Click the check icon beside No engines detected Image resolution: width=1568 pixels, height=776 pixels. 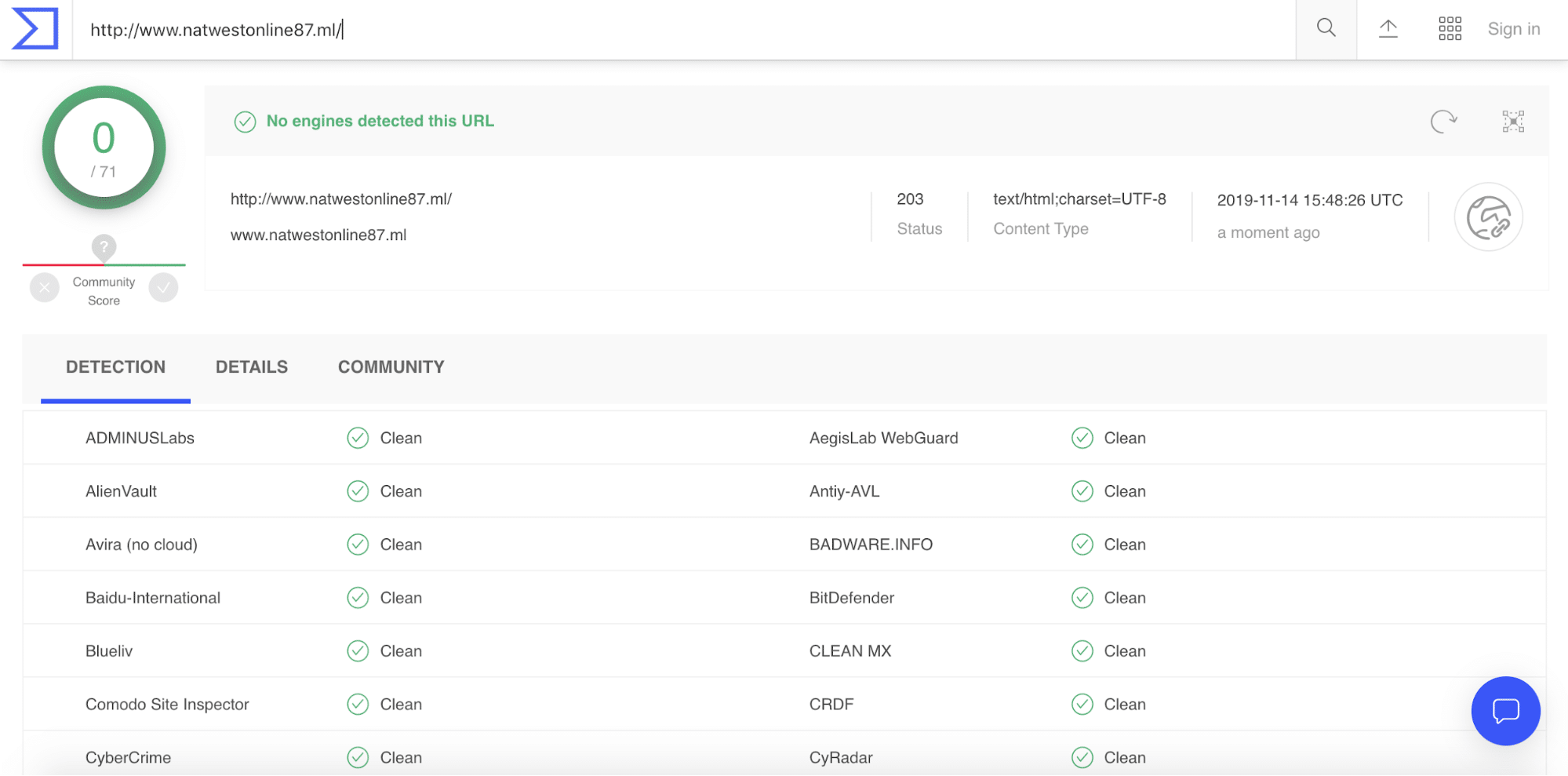245,122
